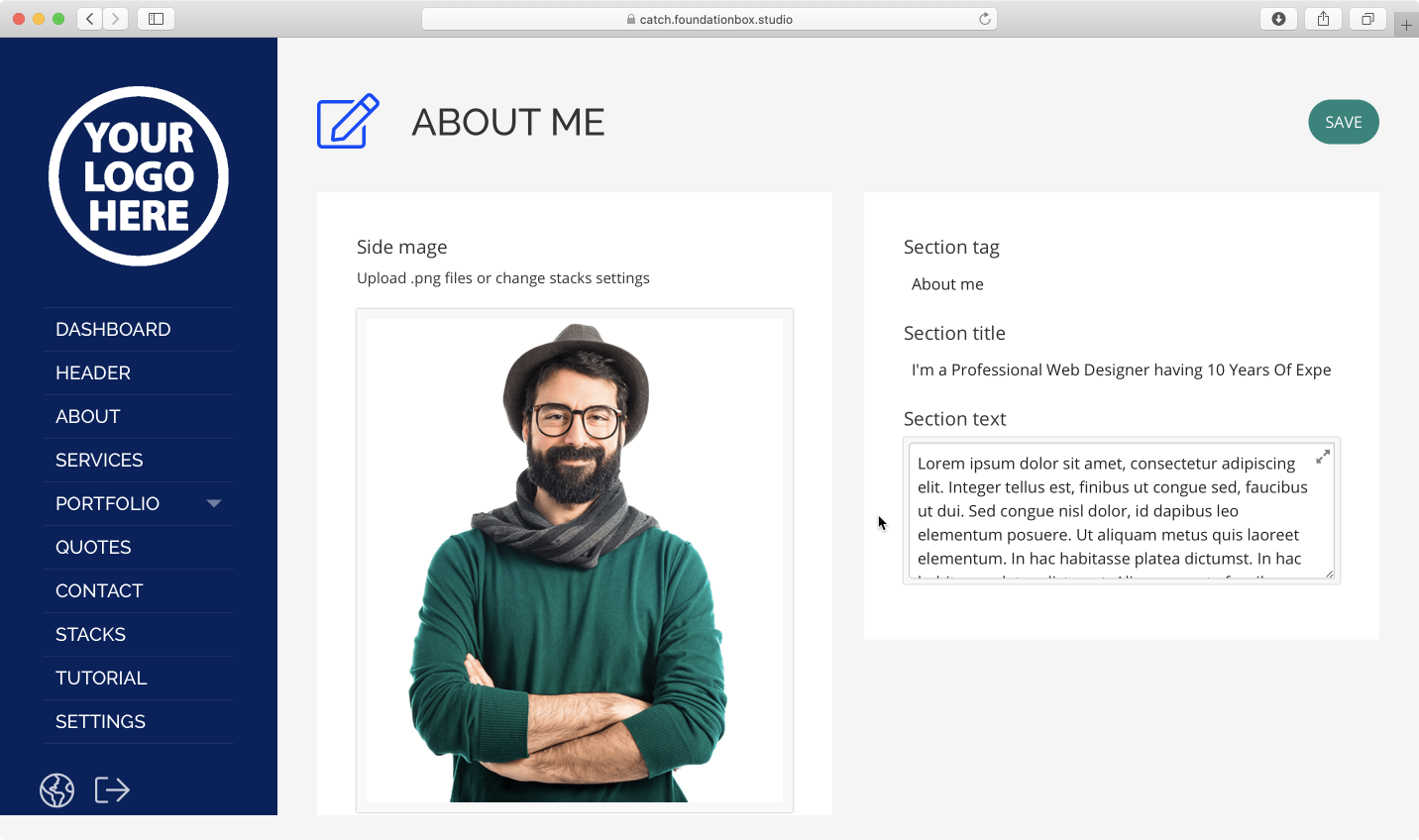1419x840 pixels.
Task: Go to the Services section
Action: click(x=99, y=461)
